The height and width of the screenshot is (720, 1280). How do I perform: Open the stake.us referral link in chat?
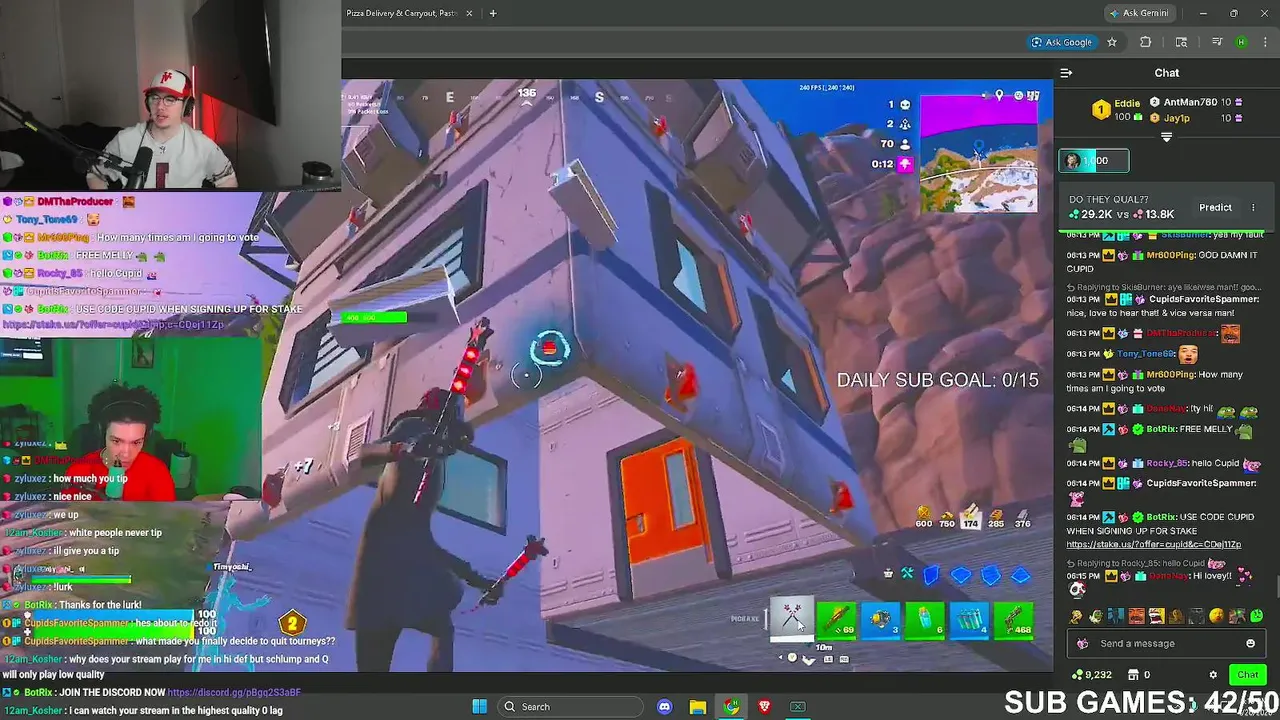pos(1153,545)
